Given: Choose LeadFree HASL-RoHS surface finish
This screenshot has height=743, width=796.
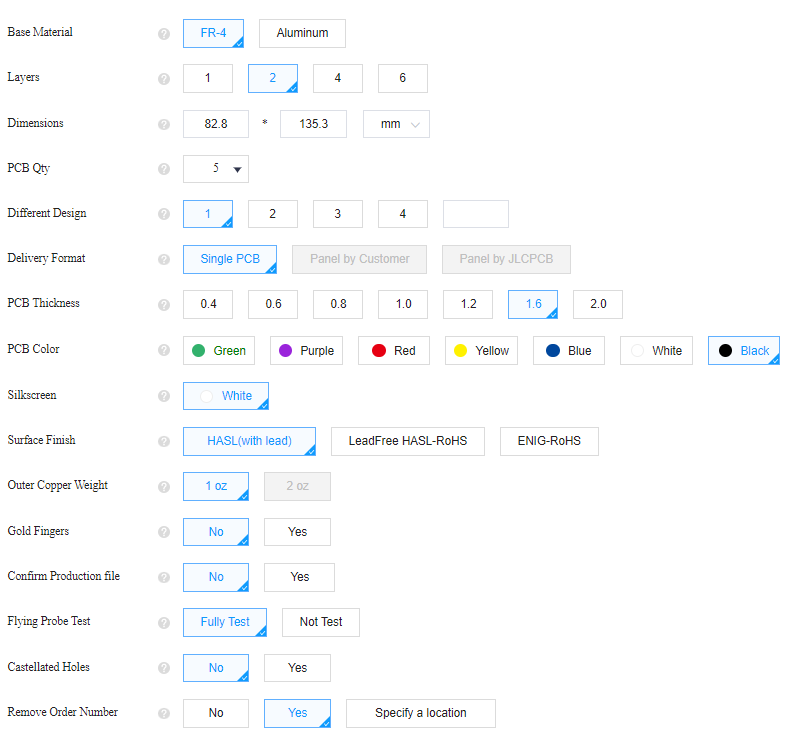Looking at the screenshot, I should click(408, 441).
